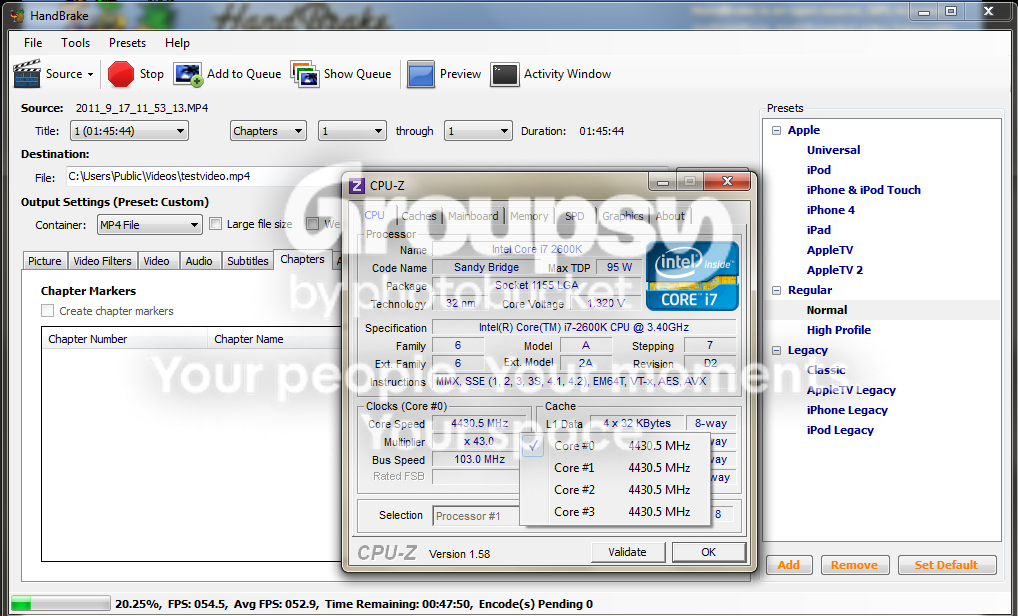Switch to the Video Filters tab
Screen dimensions: 1018x616
click(102, 261)
